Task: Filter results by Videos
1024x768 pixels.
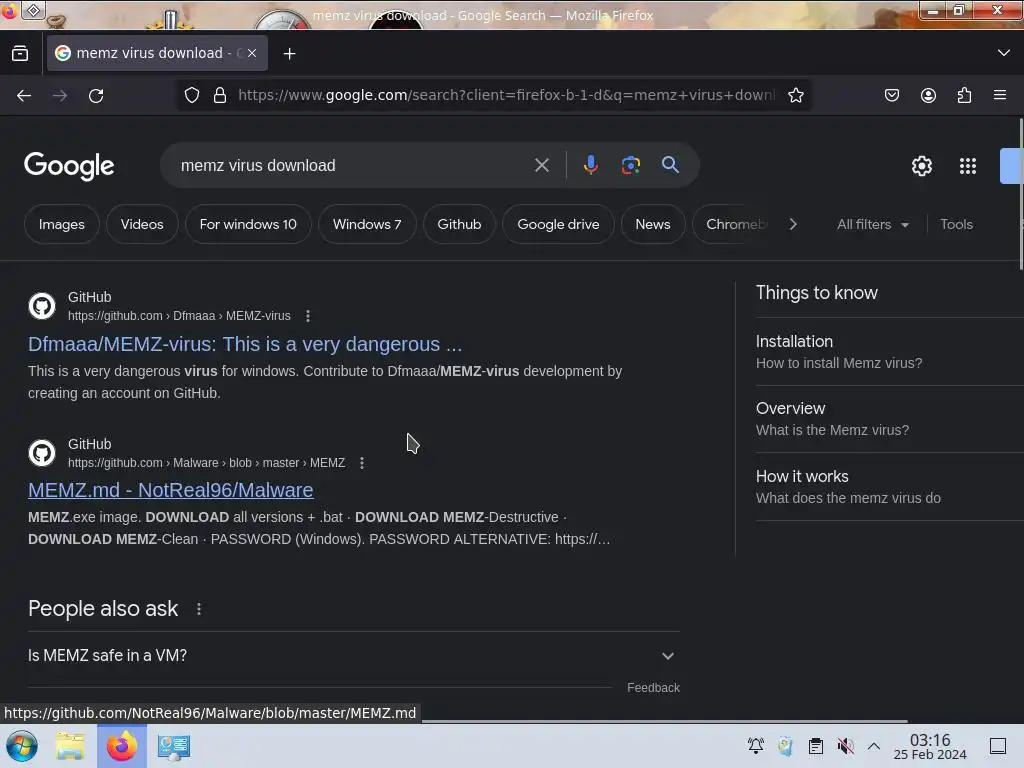Action: click(x=142, y=224)
